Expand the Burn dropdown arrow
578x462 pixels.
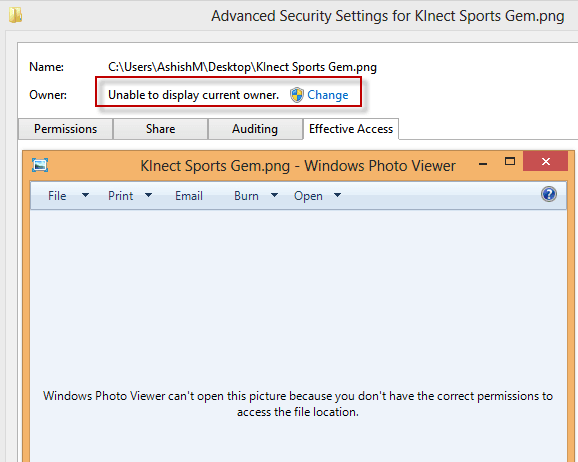coord(274,195)
